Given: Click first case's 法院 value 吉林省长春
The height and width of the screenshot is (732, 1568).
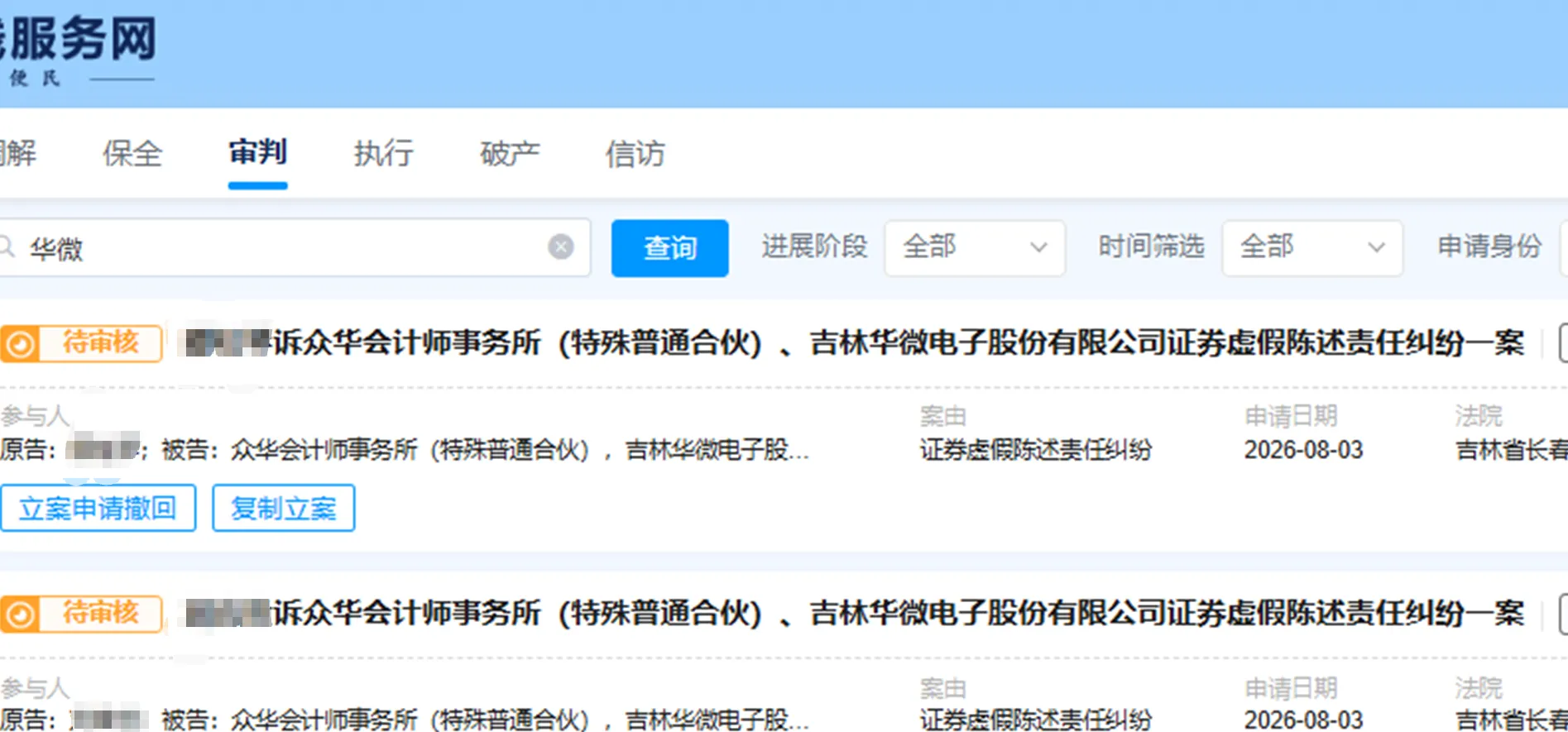Looking at the screenshot, I should click(1512, 450).
